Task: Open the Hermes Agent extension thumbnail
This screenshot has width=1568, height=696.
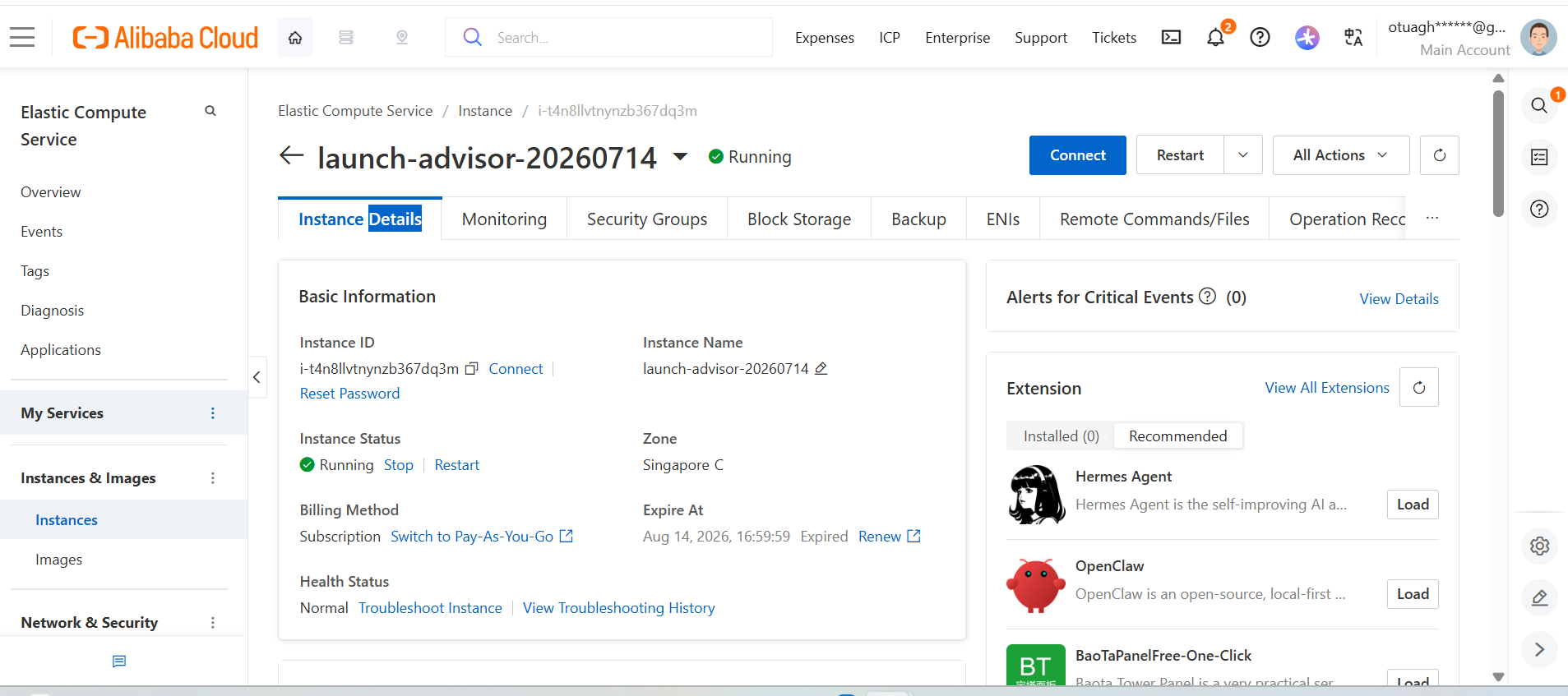Action: click(1036, 495)
